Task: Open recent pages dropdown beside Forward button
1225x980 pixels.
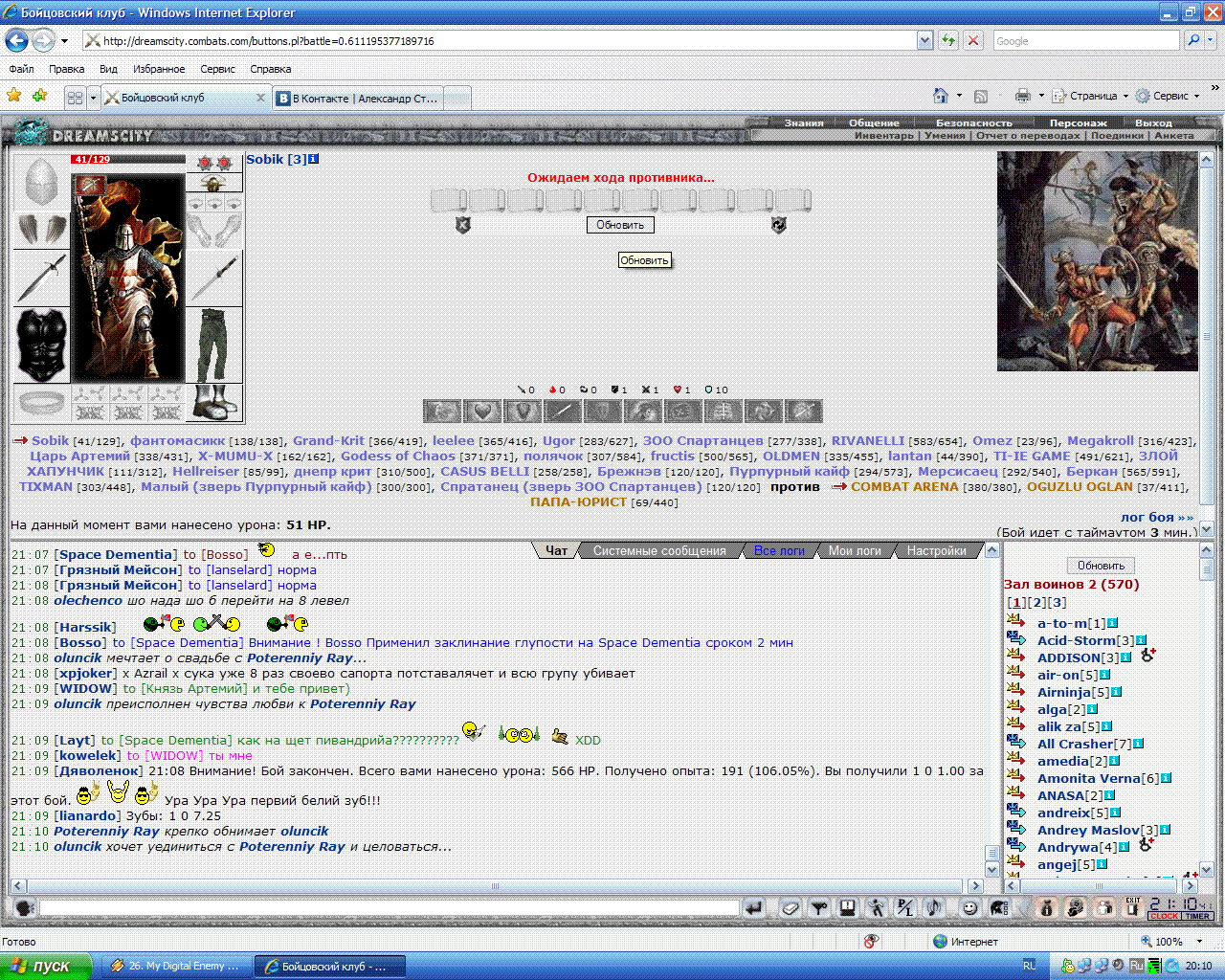Action: (x=64, y=41)
